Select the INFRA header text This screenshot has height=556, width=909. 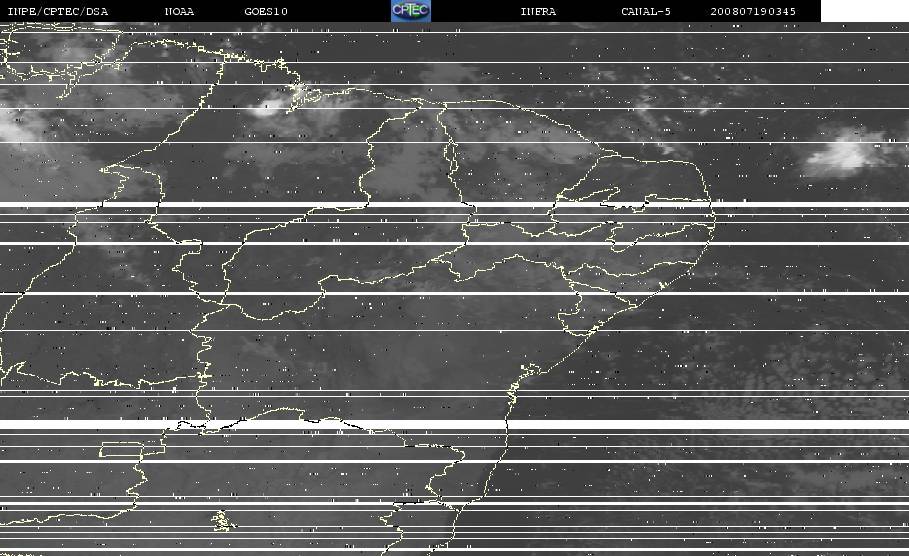pos(538,12)
